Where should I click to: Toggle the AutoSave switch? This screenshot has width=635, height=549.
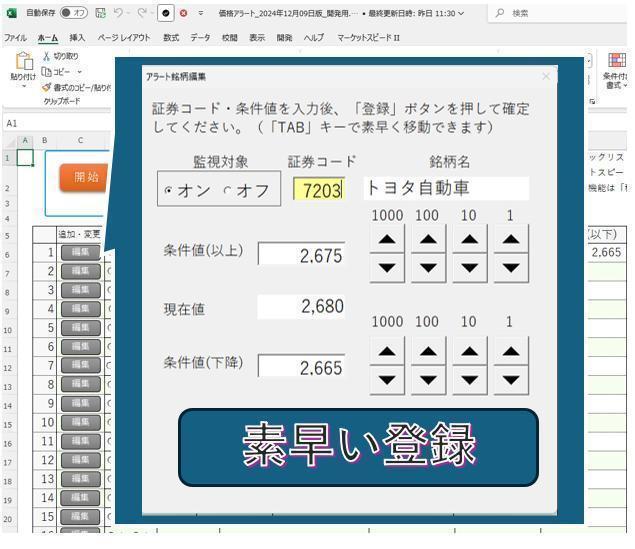coord(73,13)
